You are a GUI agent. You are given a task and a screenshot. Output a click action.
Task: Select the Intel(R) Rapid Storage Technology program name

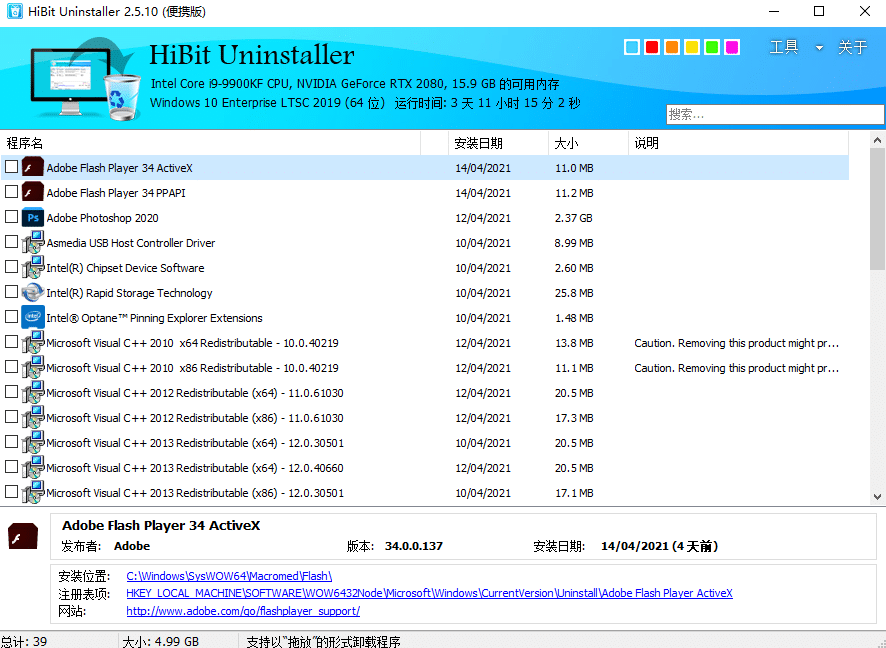tap(129, 293)
